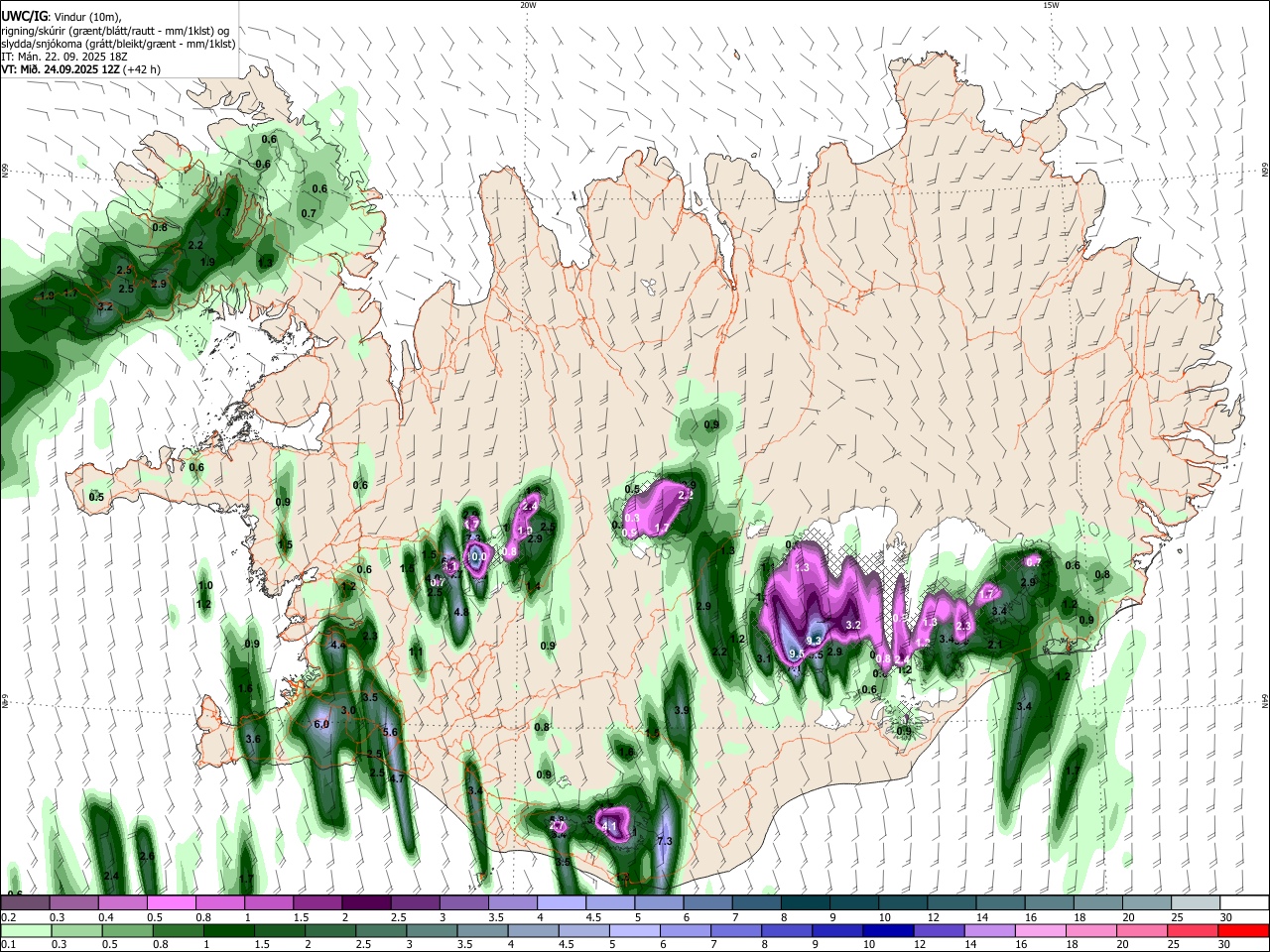Viewport: 1270px width, 952px height.
Task: Click the 'IT: Mán. 22. 09. 2025 18Z' line
Action: (64, 57)
